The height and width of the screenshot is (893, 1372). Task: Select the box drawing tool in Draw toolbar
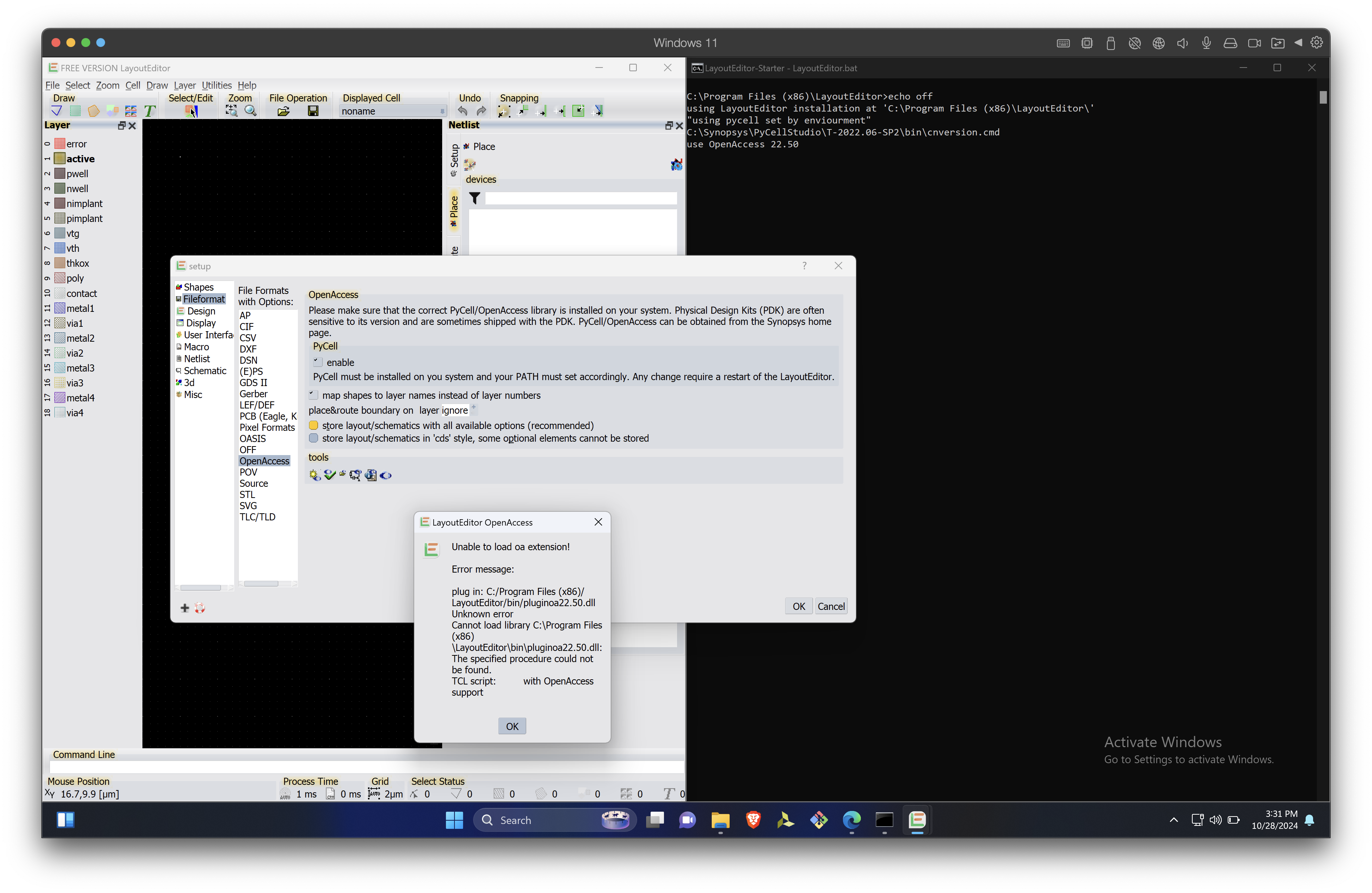75,111
